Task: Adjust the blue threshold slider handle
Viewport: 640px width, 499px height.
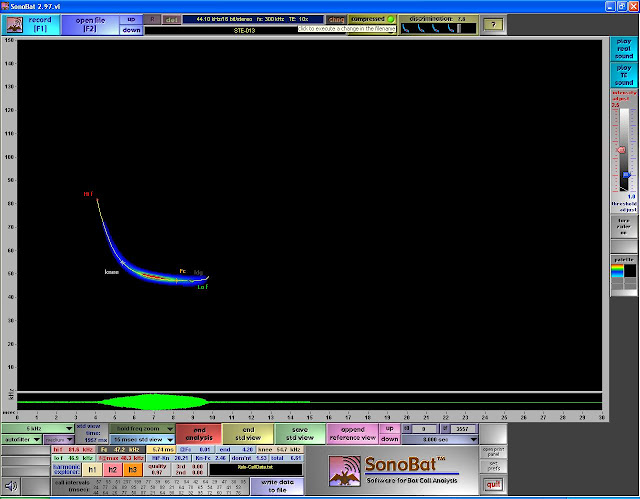Action: pos(627,175)
